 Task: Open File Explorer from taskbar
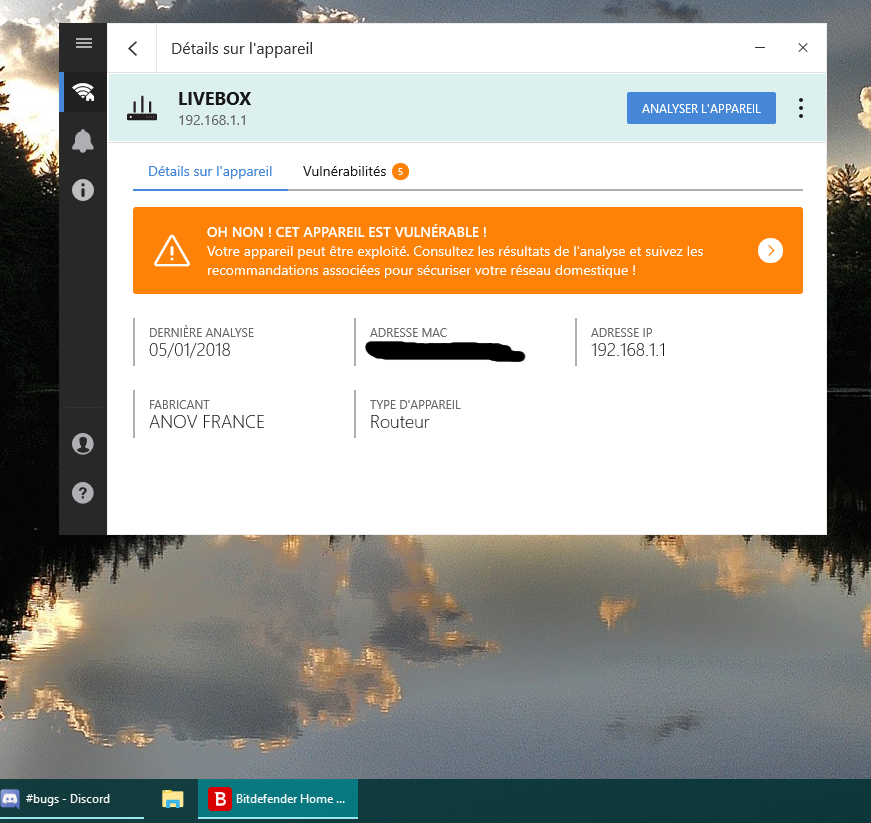(173, 799)
